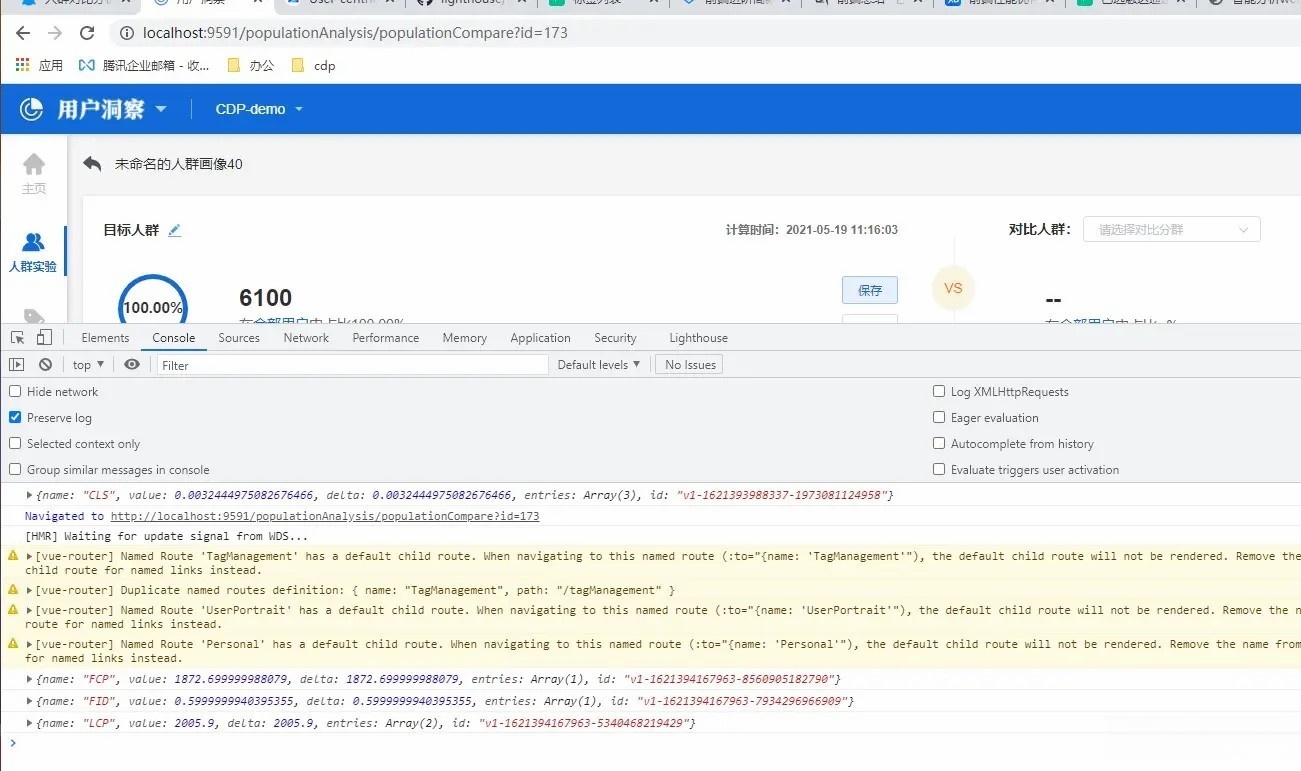Enable Log XMLHttpRequests checkbox

[x=939, y=392]
